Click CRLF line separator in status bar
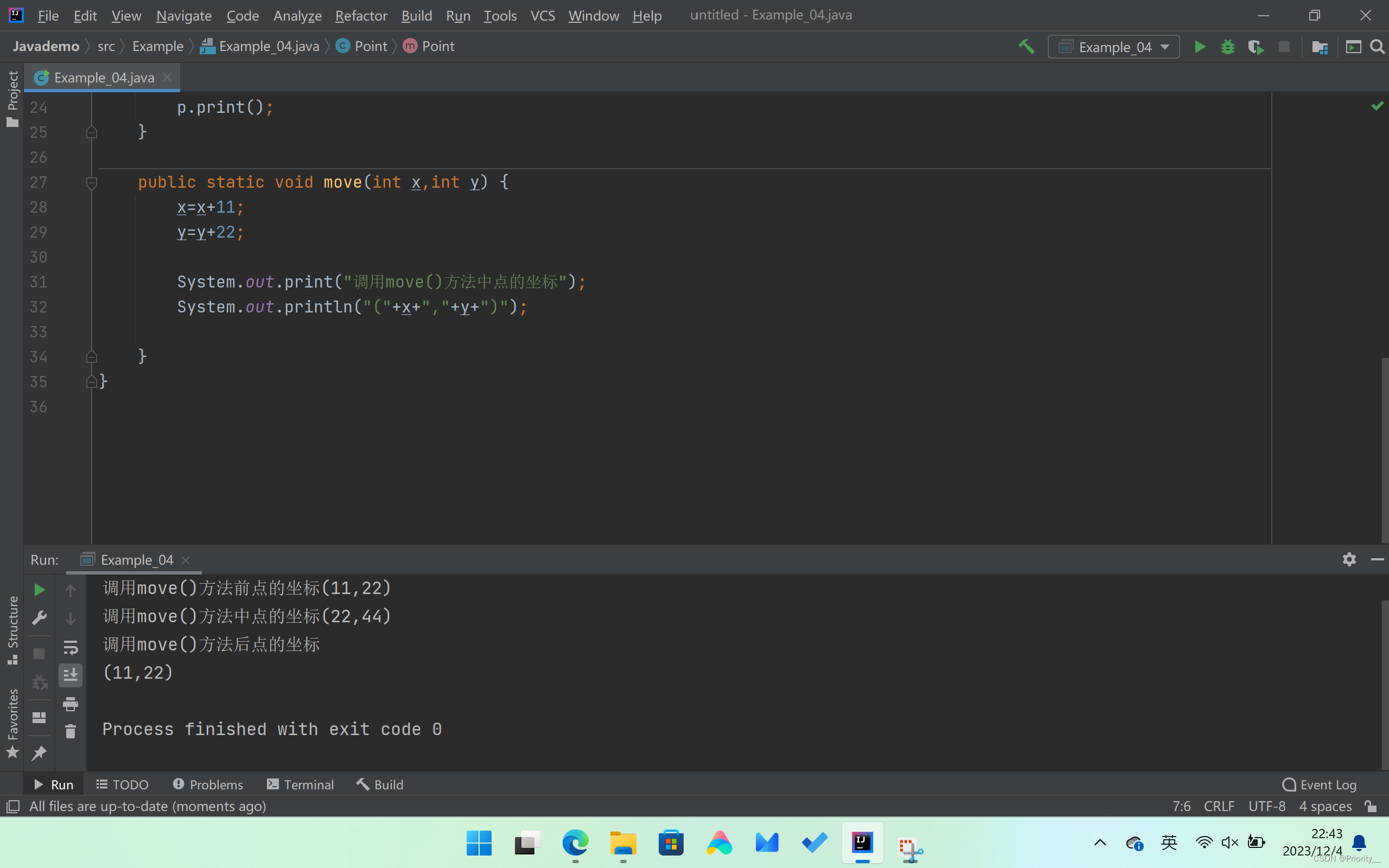Viewport: 1389px width, 868px height. (1219, 806)
